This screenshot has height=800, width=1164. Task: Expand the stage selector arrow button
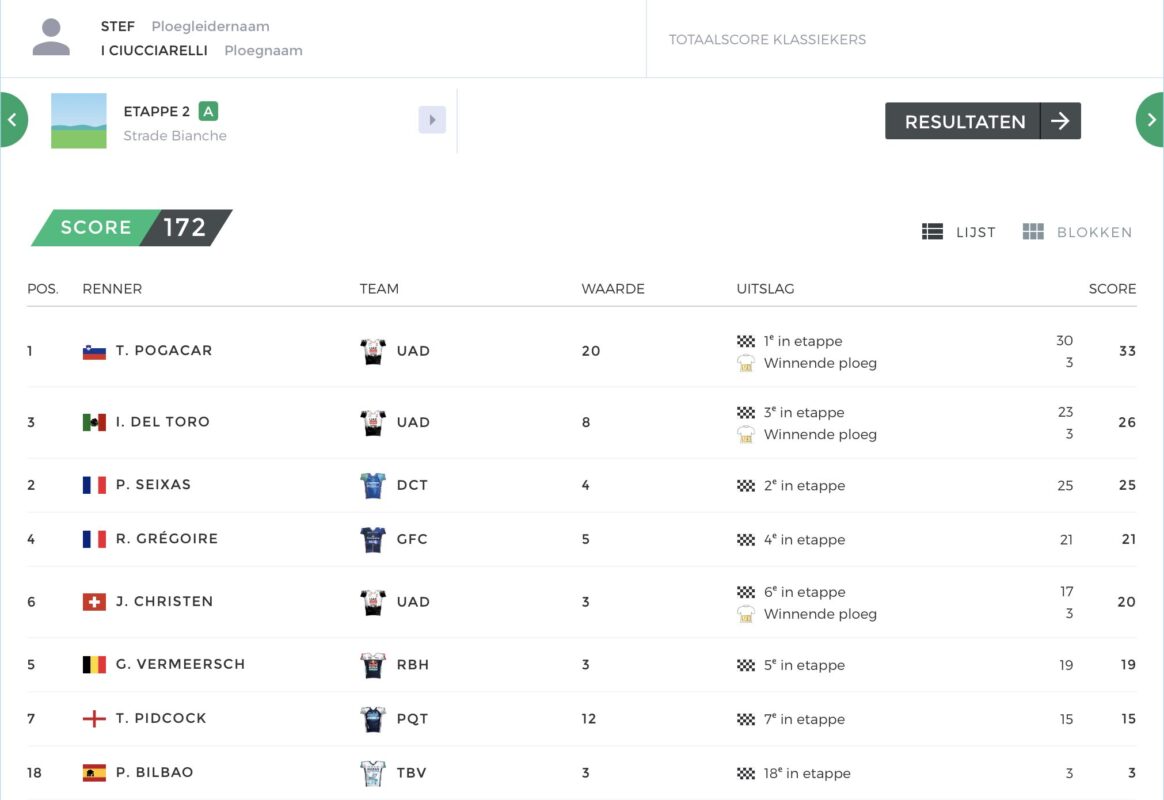432,119
